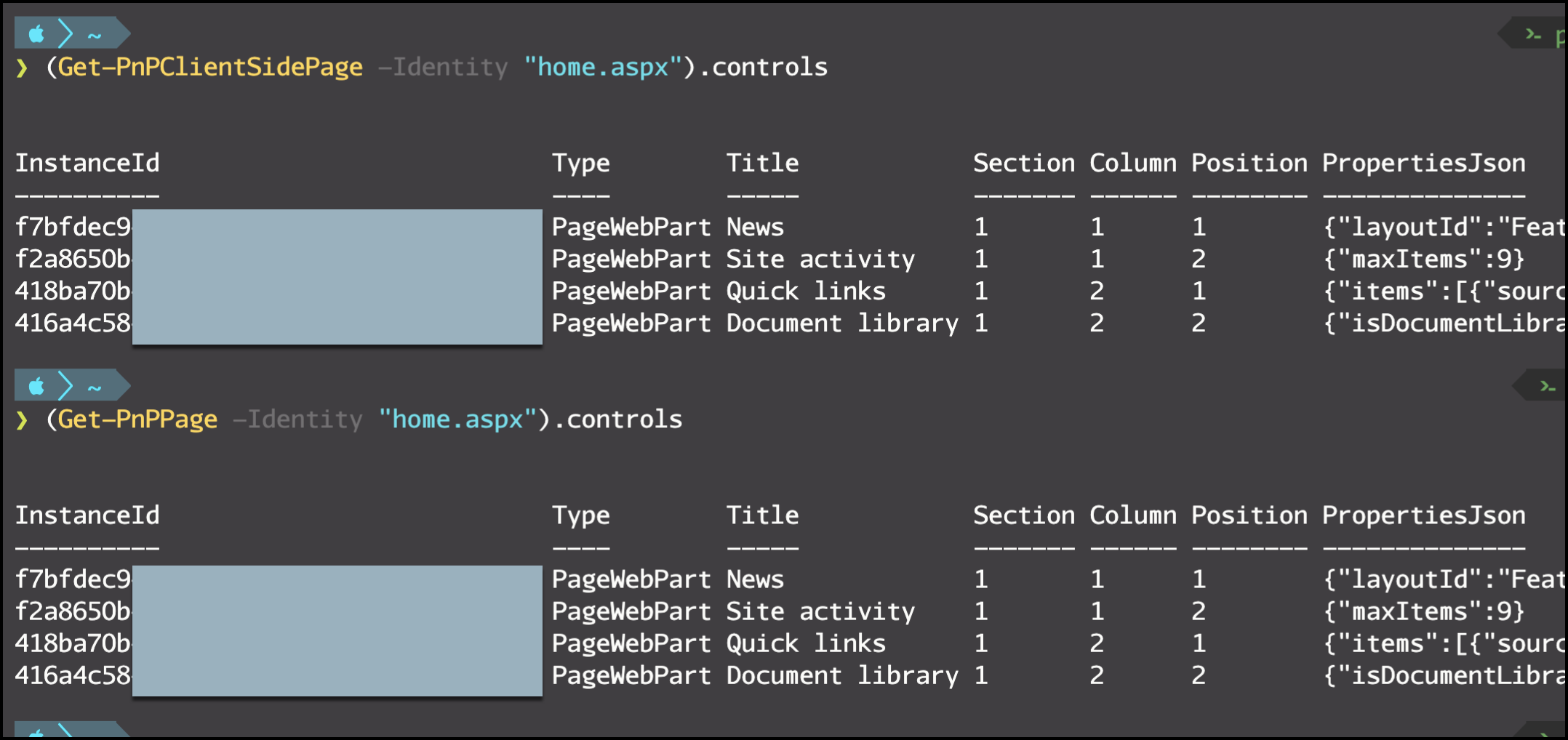1568x740 pixels.
Task: Click the Get-PnPPage command text
Action: (x=137, y=419)
